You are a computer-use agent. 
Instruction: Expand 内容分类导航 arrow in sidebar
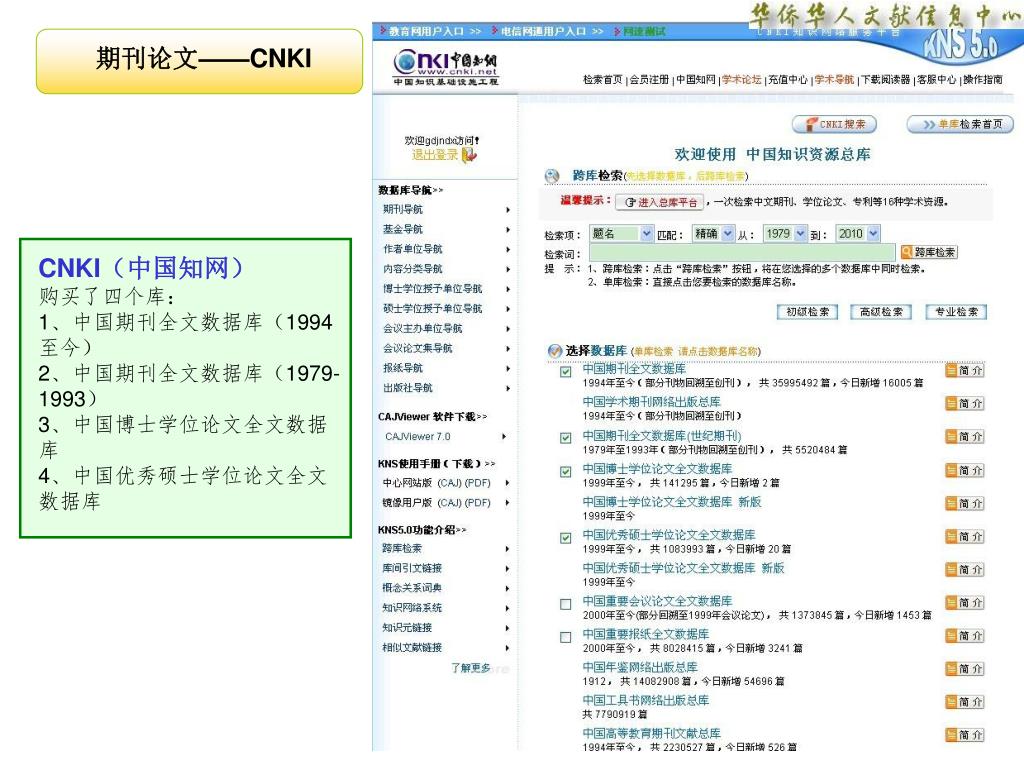(x=507, y=269)
